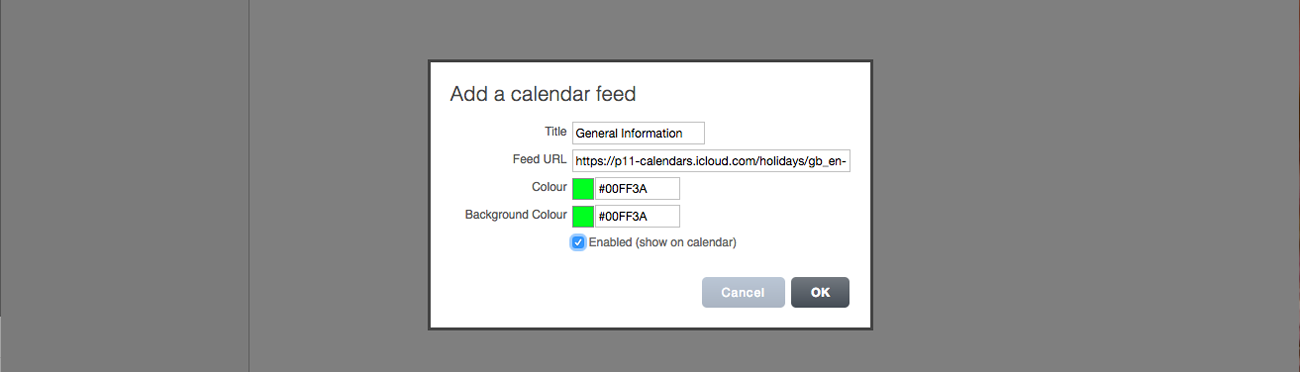The image size is (1300, 372).
Task: Uncheck the Enabled checkbox
Action: [x=578, y=242]
